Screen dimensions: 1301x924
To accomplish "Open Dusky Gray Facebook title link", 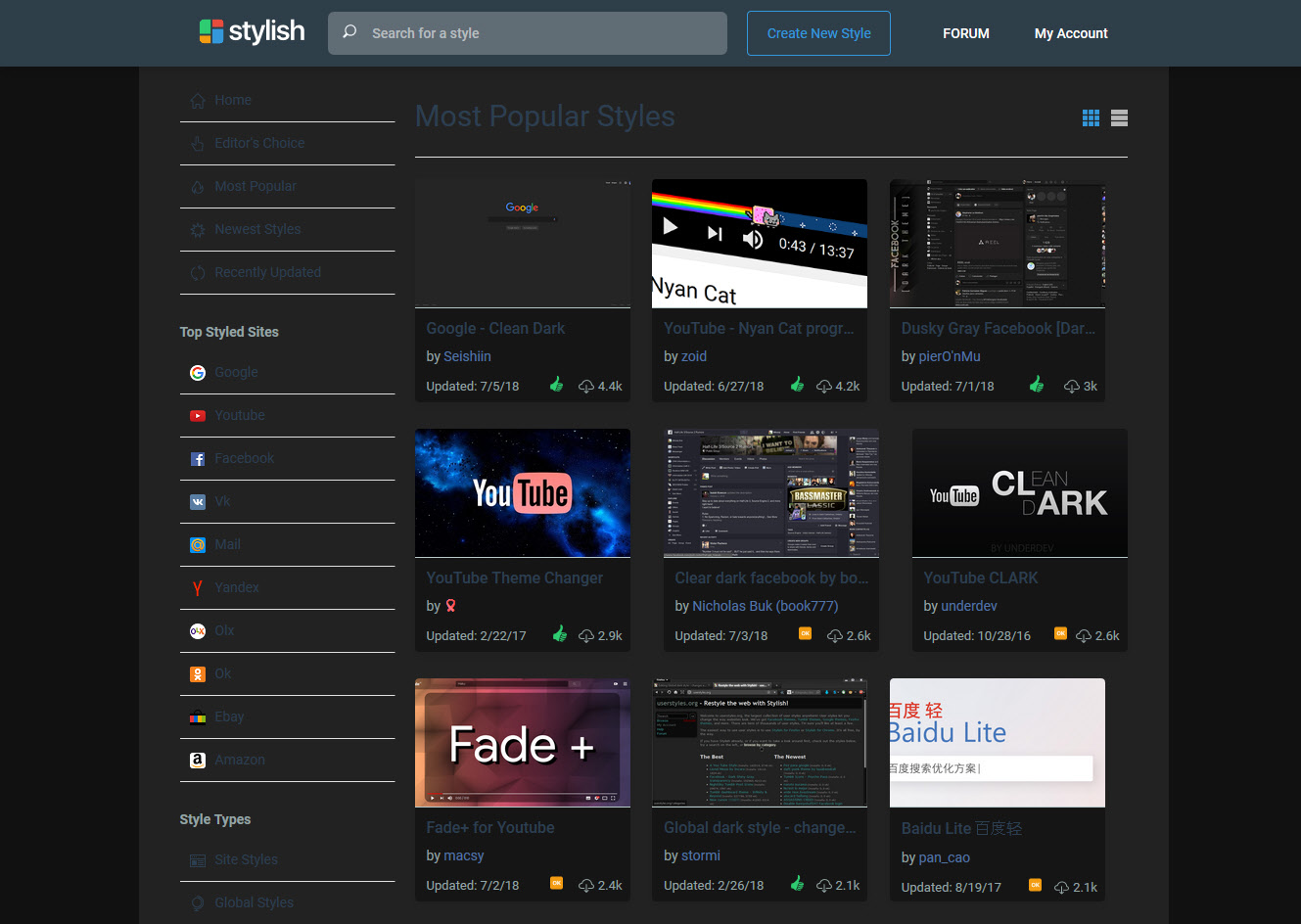I will point(999,328).
